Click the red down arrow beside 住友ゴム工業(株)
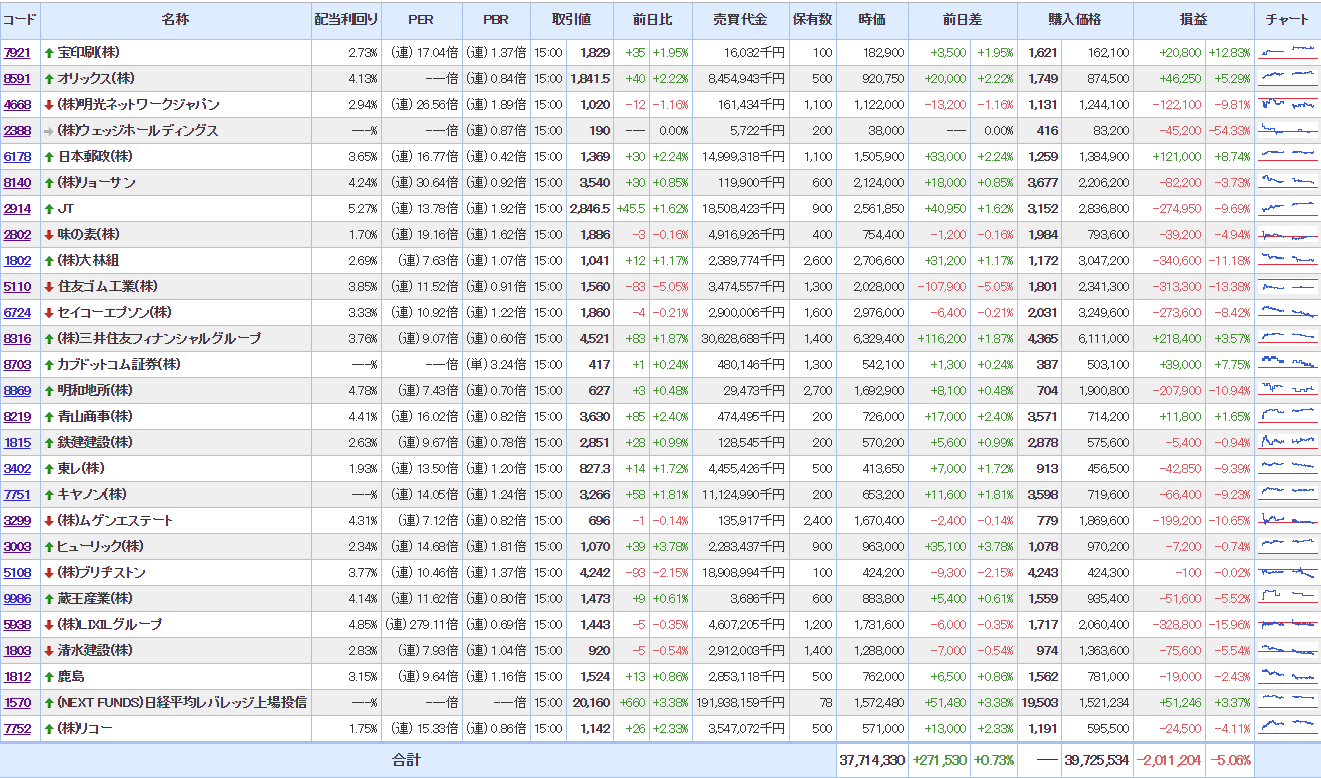The width and height of the screenshot is (1321, 778). click(x=49, y=287)
